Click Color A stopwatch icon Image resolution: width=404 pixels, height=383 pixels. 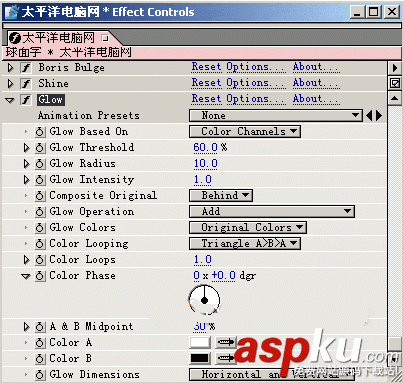(40, 343)
